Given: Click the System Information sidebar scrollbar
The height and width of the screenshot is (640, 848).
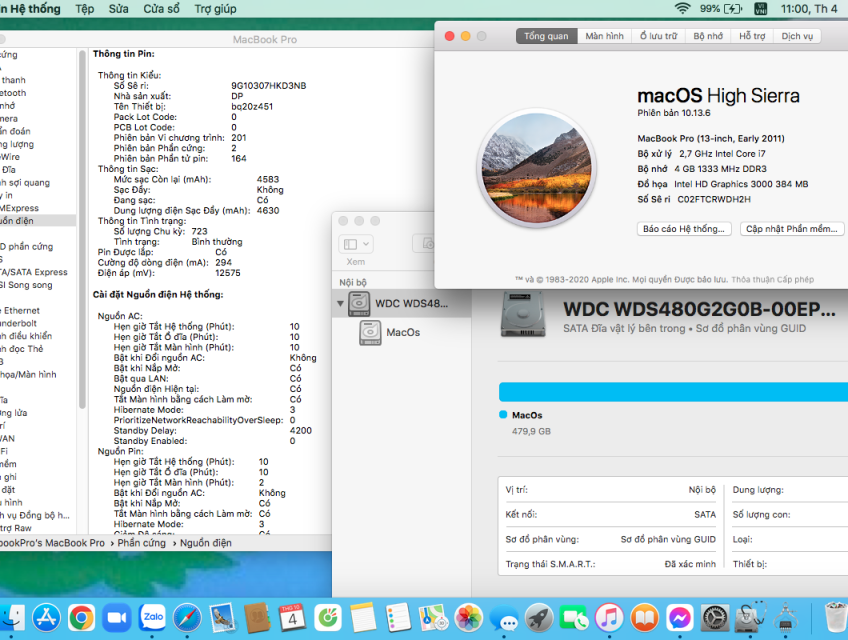Looking at the screenshot, I should point(82,229).
